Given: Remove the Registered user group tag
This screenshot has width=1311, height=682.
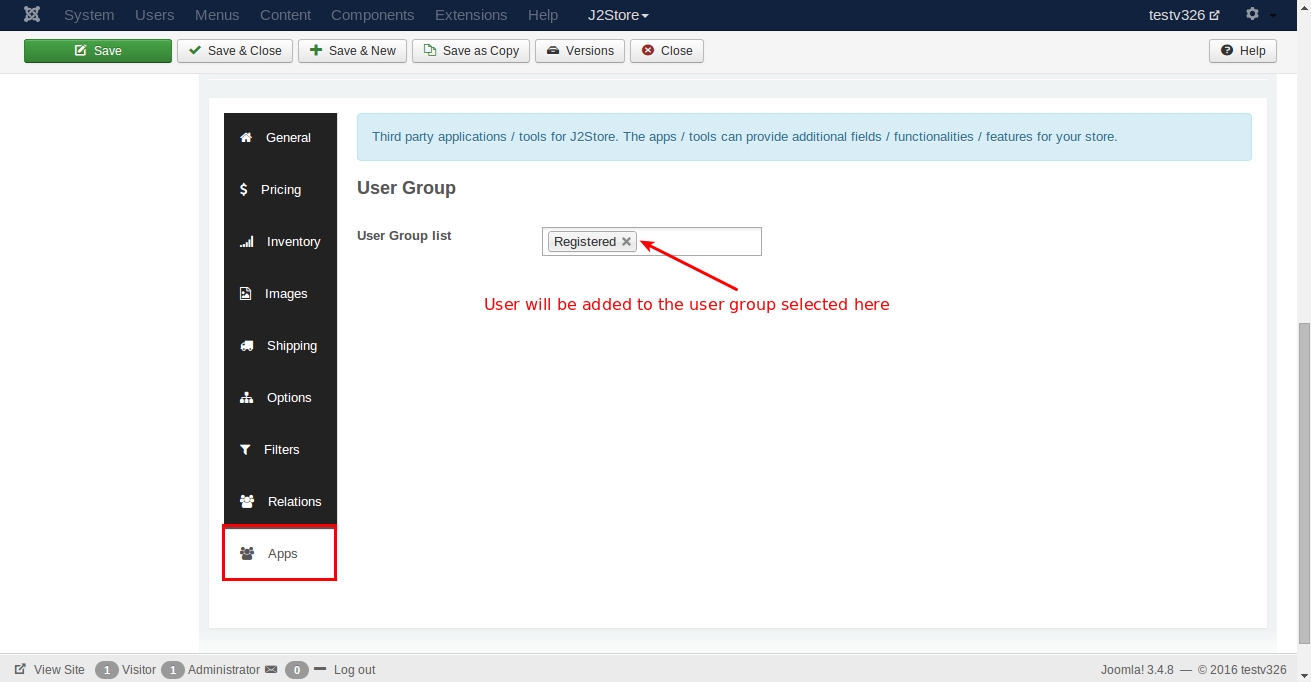Looking at the screenshot, I should (626, 242).
